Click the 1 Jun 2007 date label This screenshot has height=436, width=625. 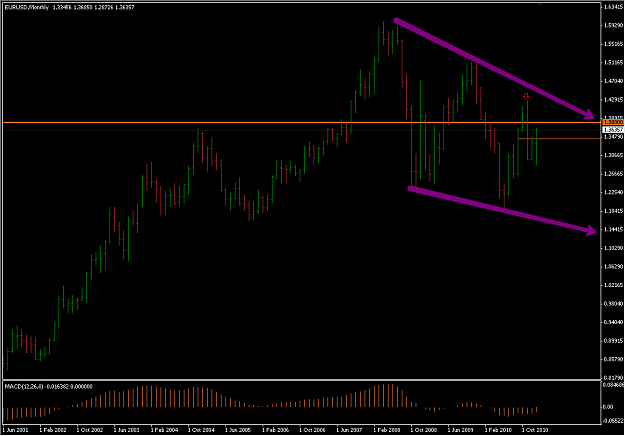click(x=350, y=430)
